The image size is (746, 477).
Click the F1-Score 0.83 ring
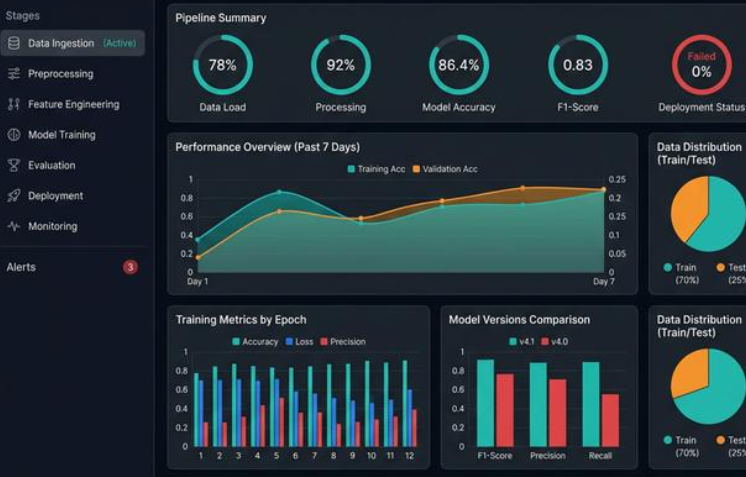click(578, 65)
